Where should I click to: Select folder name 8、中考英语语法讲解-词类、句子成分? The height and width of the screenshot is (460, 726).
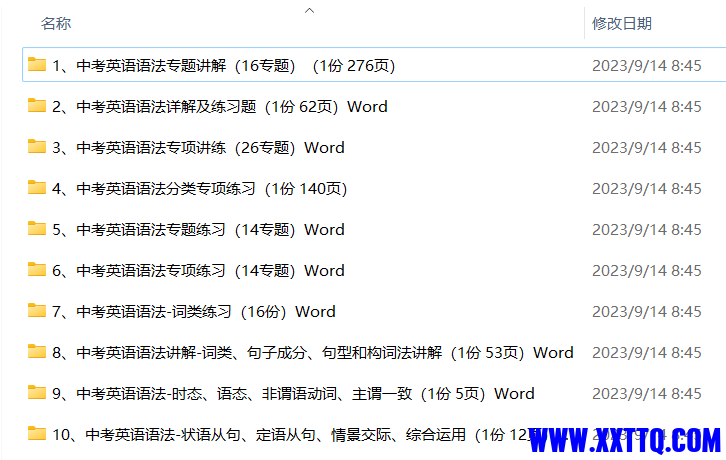(313, 353)
